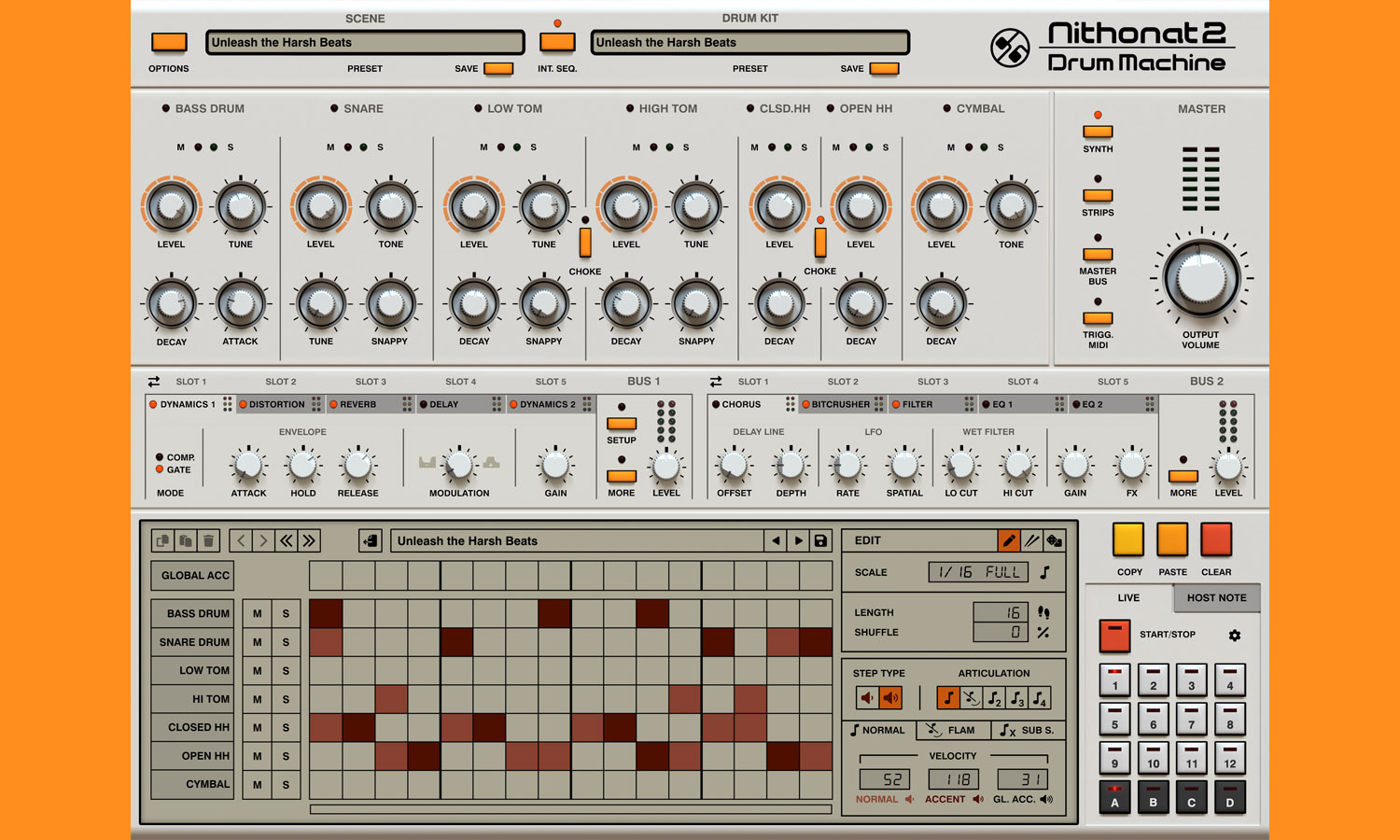Screen dimensions: 1400x840
Task: Mute the Bass Drum sequencer track
Action: [x=257, y=613]
